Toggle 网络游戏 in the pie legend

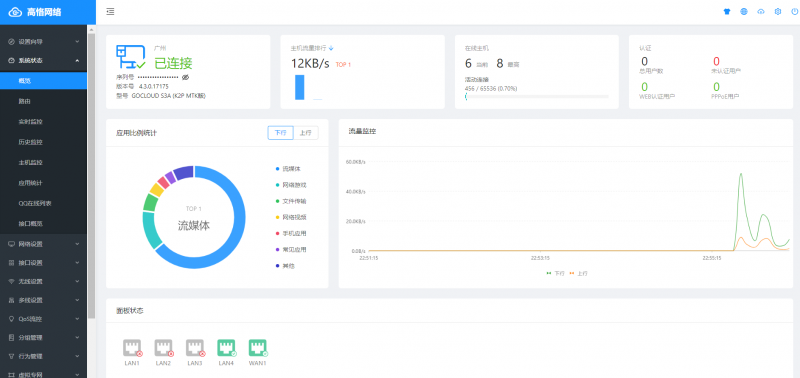pyautogui.click(x=291, y=185)
